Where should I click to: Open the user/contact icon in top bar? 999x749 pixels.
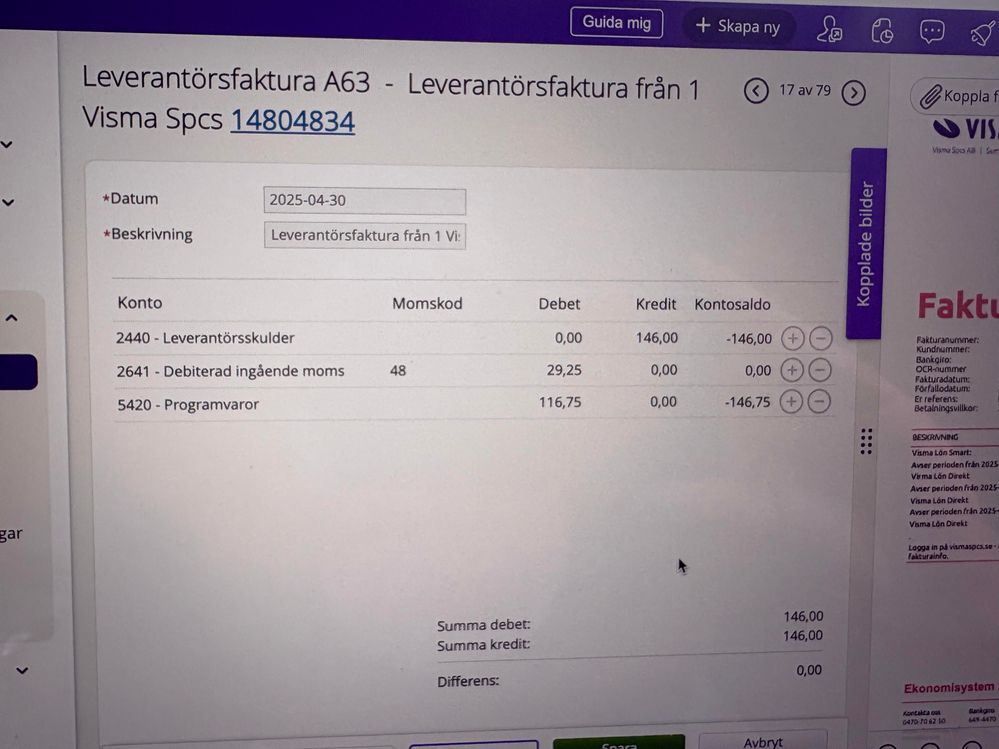[829, 30]
